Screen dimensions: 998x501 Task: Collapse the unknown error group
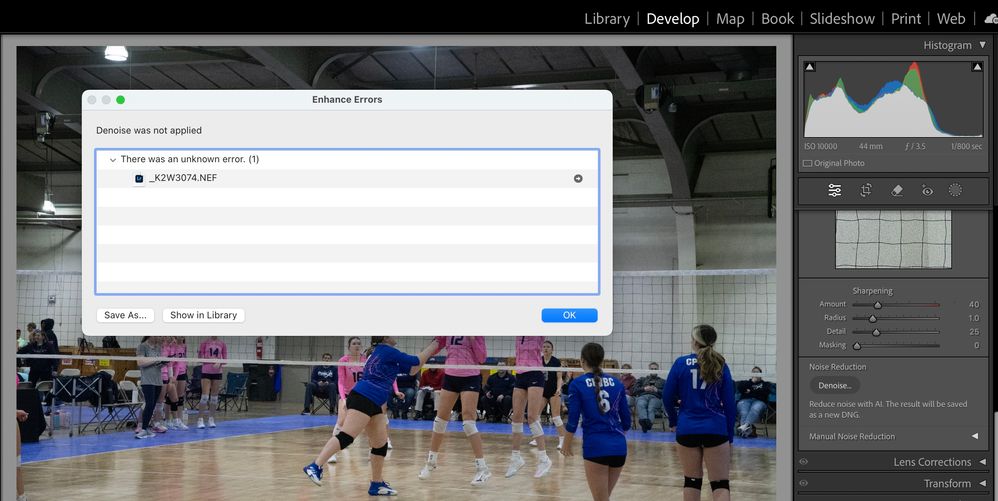tap(113, 160)
